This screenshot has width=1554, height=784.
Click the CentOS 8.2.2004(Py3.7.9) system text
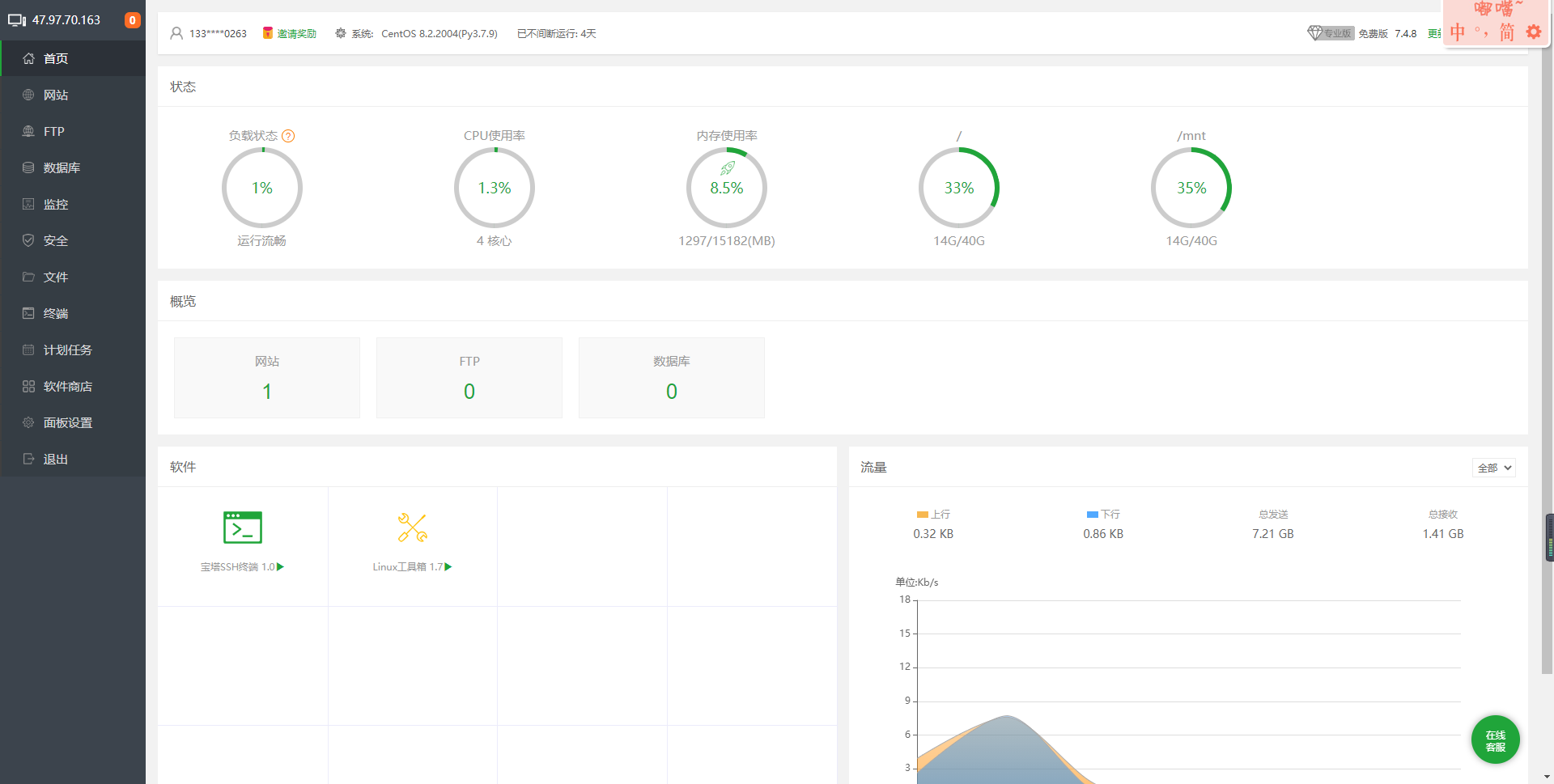(439, 34)
